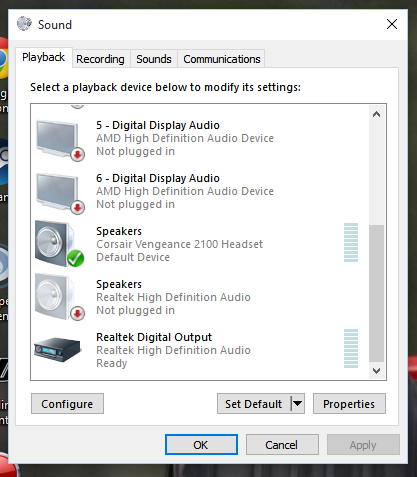The height and width of the screenshot is (477, 417).
Task: Select 'Corsair Vengeance 2100 Headset' text
Action: tap(180, 244)
